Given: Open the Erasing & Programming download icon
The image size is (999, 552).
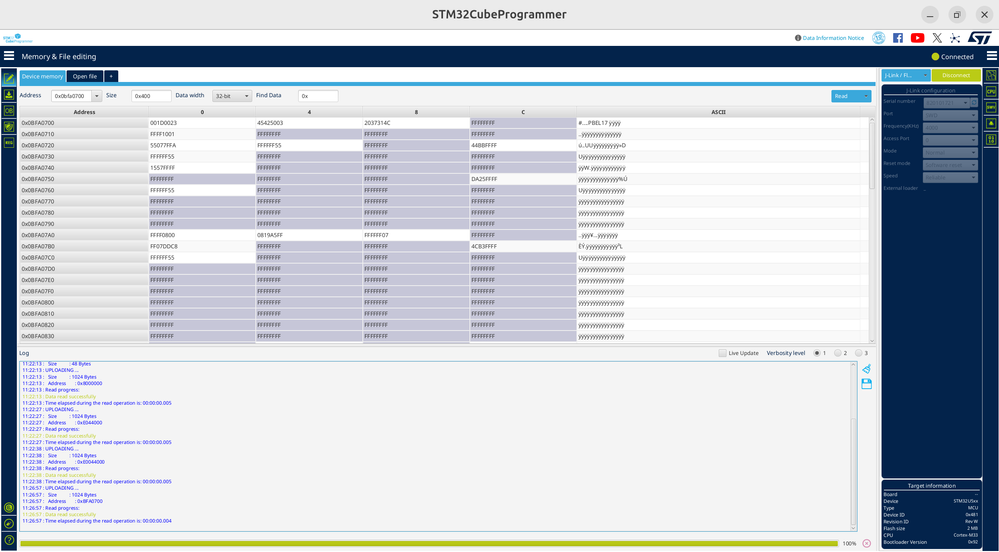Looking at the screenshot, I should pyautogui.click(x=9, y=95).
